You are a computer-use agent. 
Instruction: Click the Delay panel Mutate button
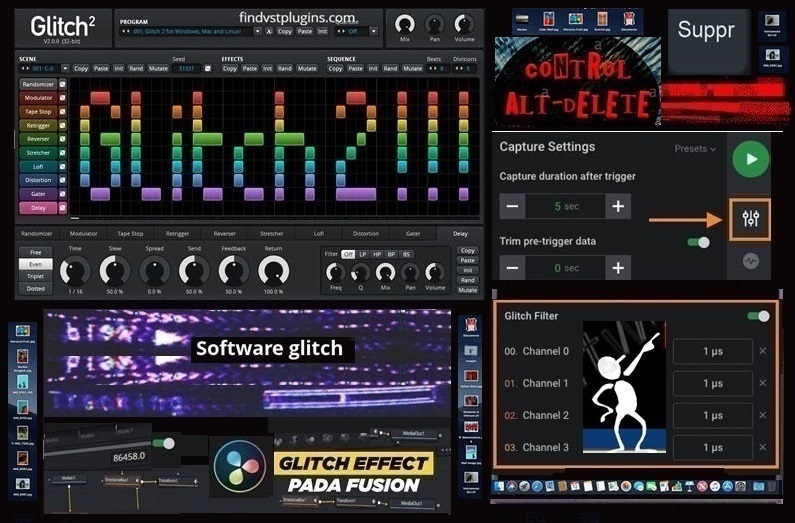click(x=467, y=290)
